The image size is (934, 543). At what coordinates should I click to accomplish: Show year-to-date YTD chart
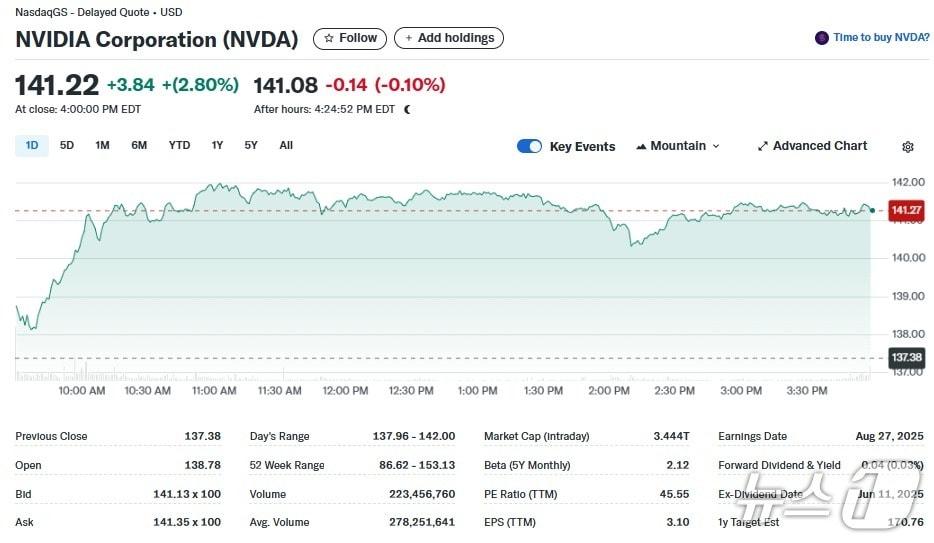[179, 146]
